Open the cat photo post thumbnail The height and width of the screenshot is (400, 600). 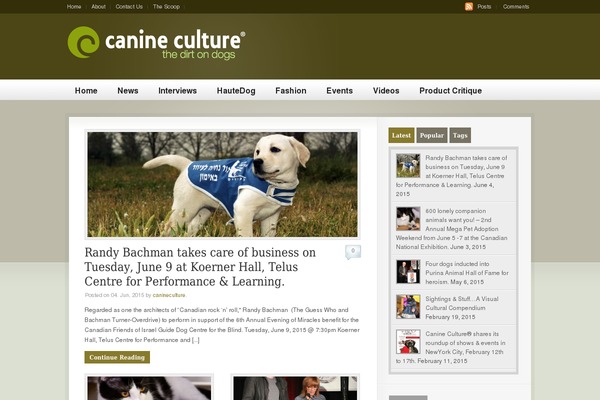click(149, 388)
